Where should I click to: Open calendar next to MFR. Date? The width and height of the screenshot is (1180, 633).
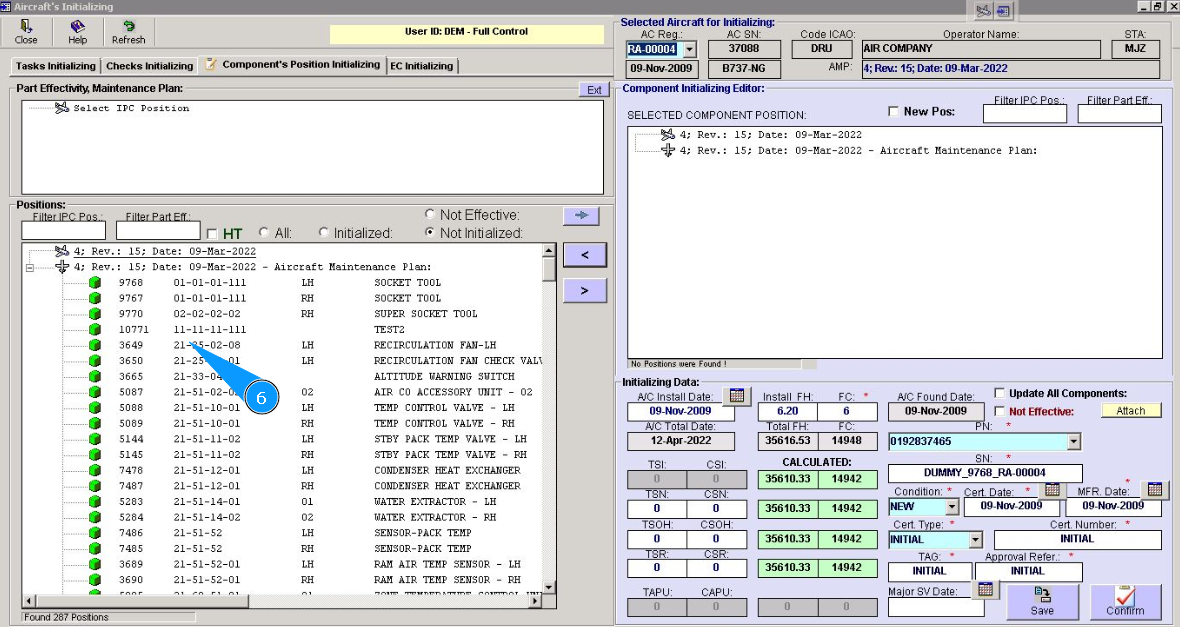1154,490
